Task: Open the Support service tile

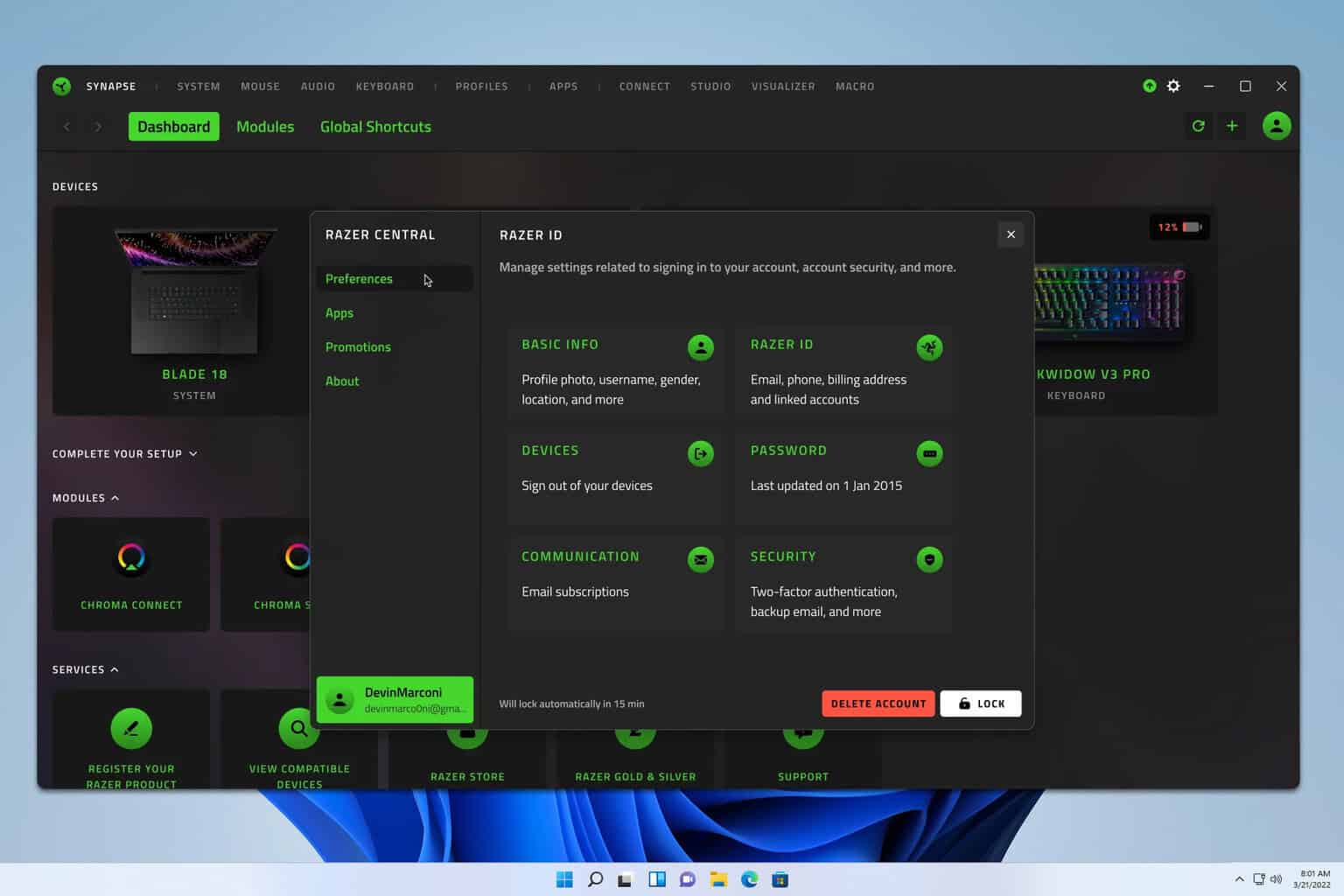Action: (x=802, y=758)
